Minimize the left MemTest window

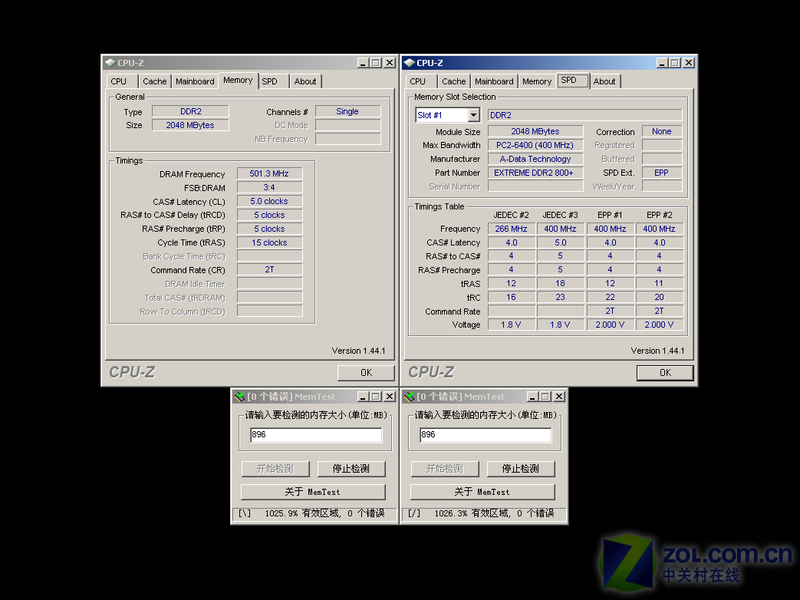coord(363,396)
